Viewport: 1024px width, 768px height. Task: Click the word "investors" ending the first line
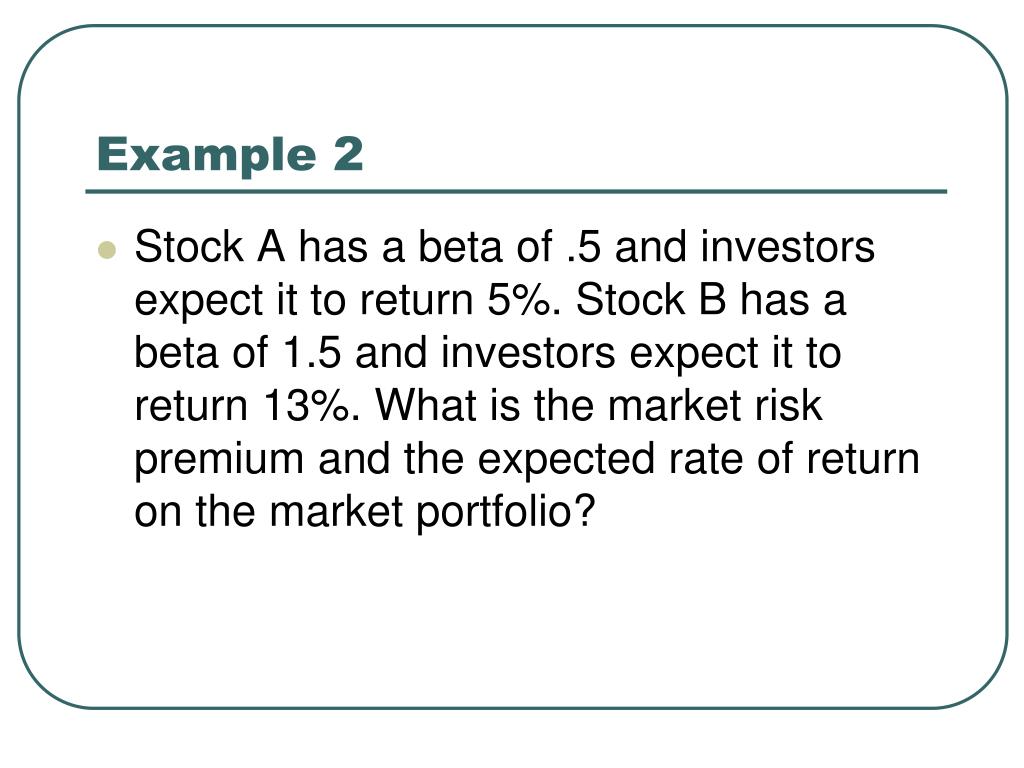[788, 247]
